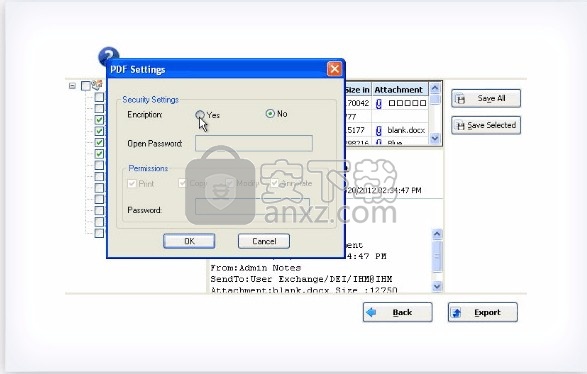
Task: Click the up arrow of the attachment list scrollbar
Action: 435,88
